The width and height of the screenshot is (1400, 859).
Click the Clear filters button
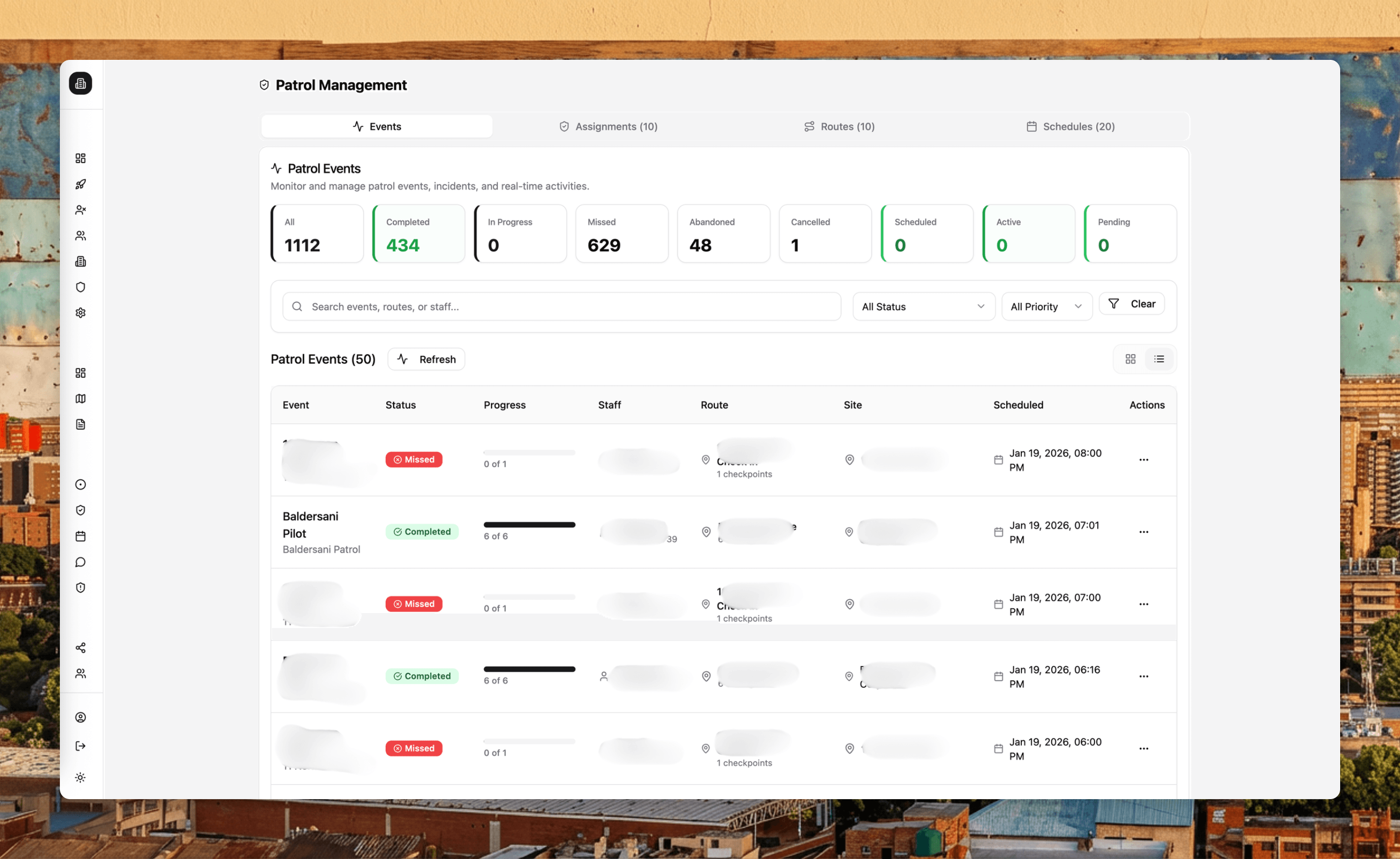click(1131, 304)
